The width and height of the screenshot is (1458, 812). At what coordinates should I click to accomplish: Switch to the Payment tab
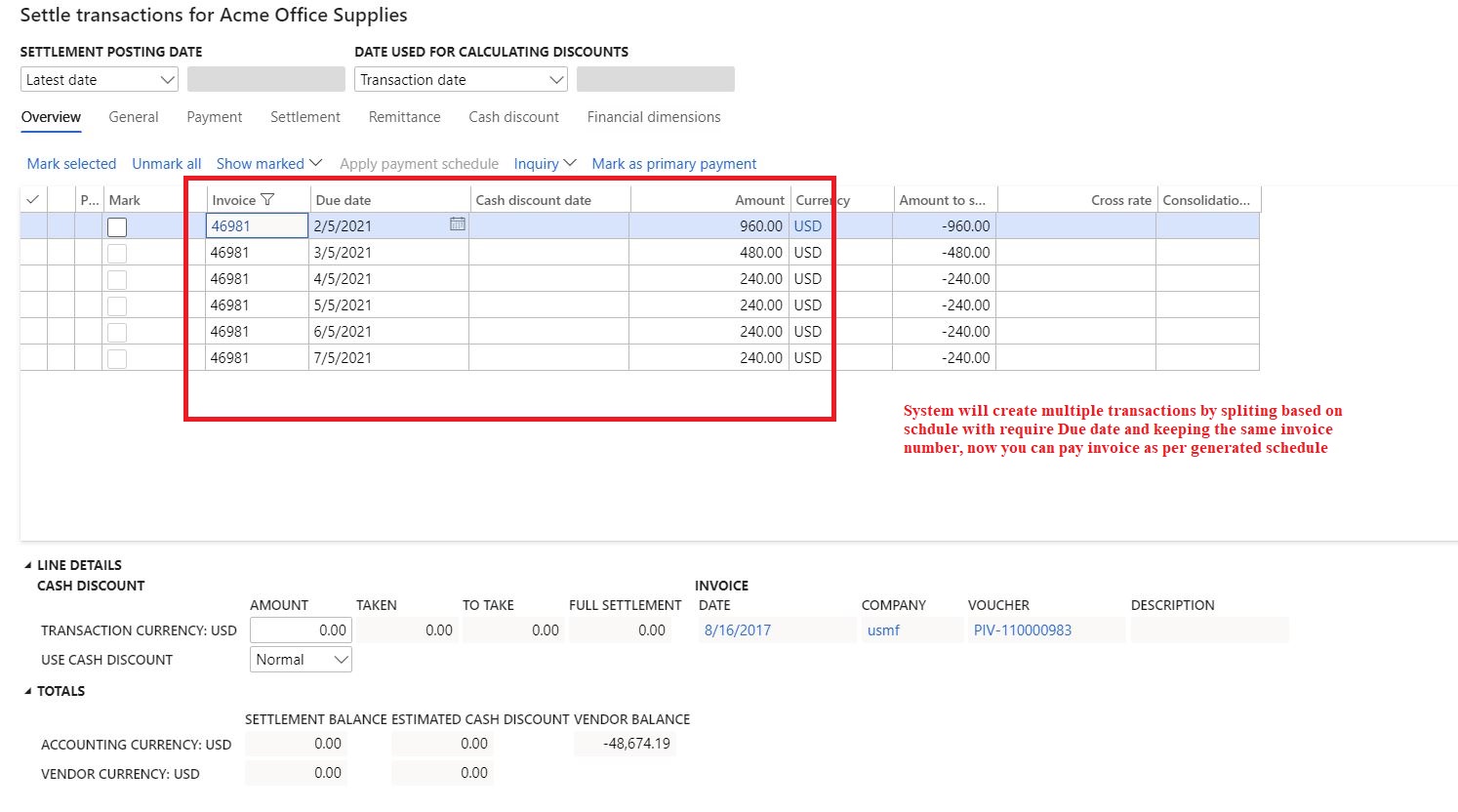click(214, 116)
